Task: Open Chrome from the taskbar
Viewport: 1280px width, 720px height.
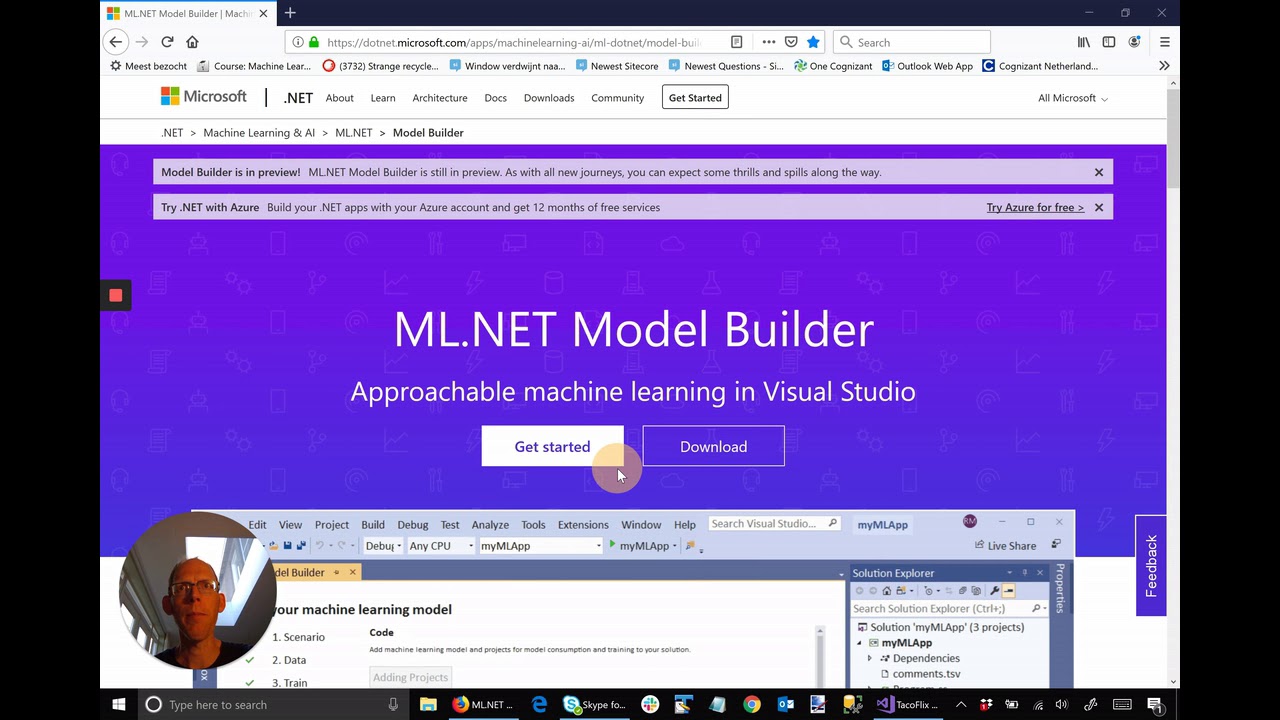Action: click(x=752, y=704)
